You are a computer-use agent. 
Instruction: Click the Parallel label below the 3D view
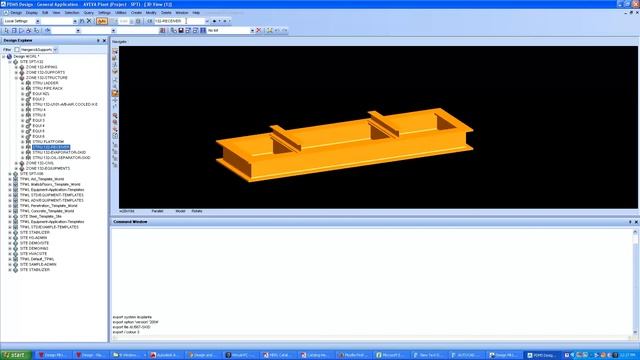click(158, 211)
